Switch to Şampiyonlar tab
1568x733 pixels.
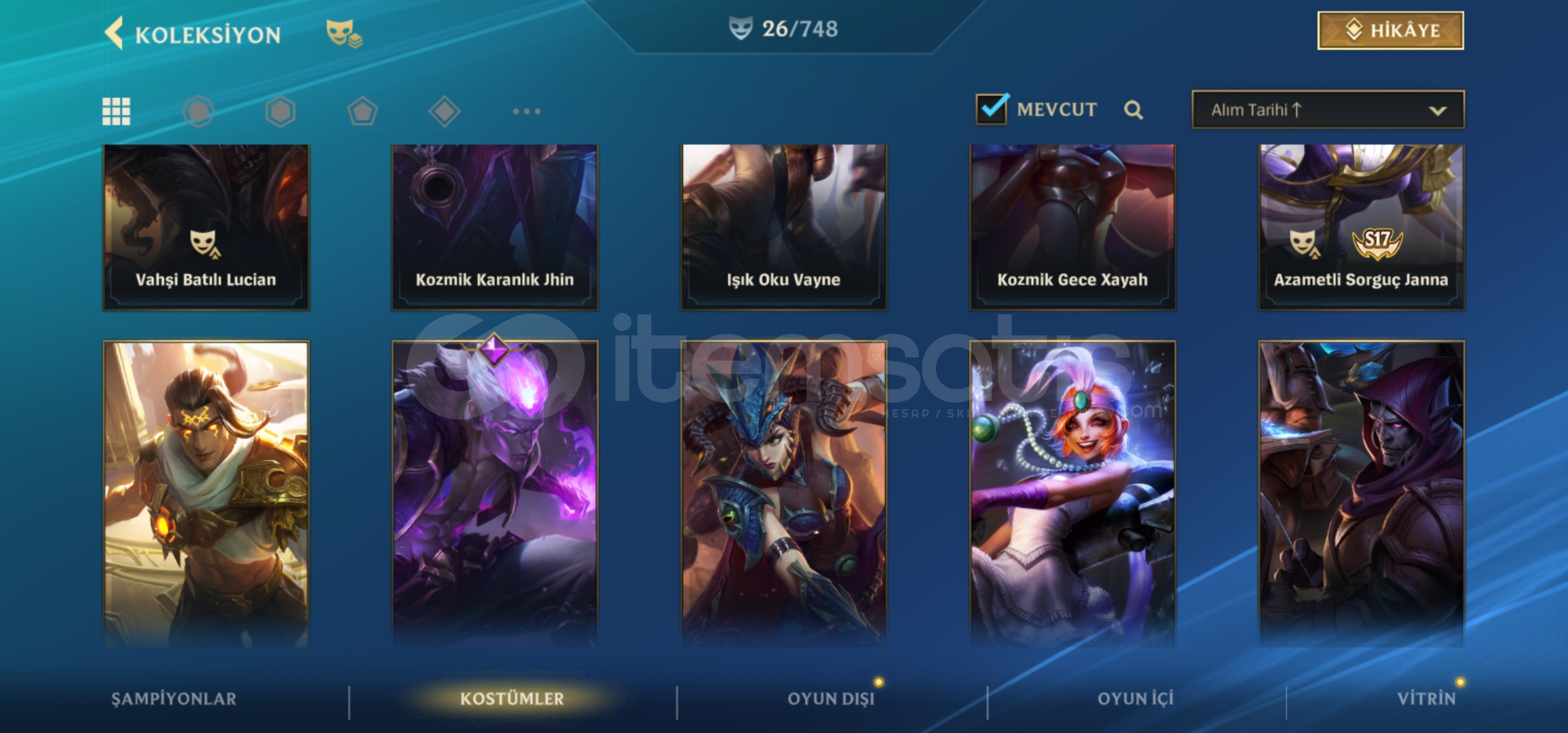[x=174, y=698]
